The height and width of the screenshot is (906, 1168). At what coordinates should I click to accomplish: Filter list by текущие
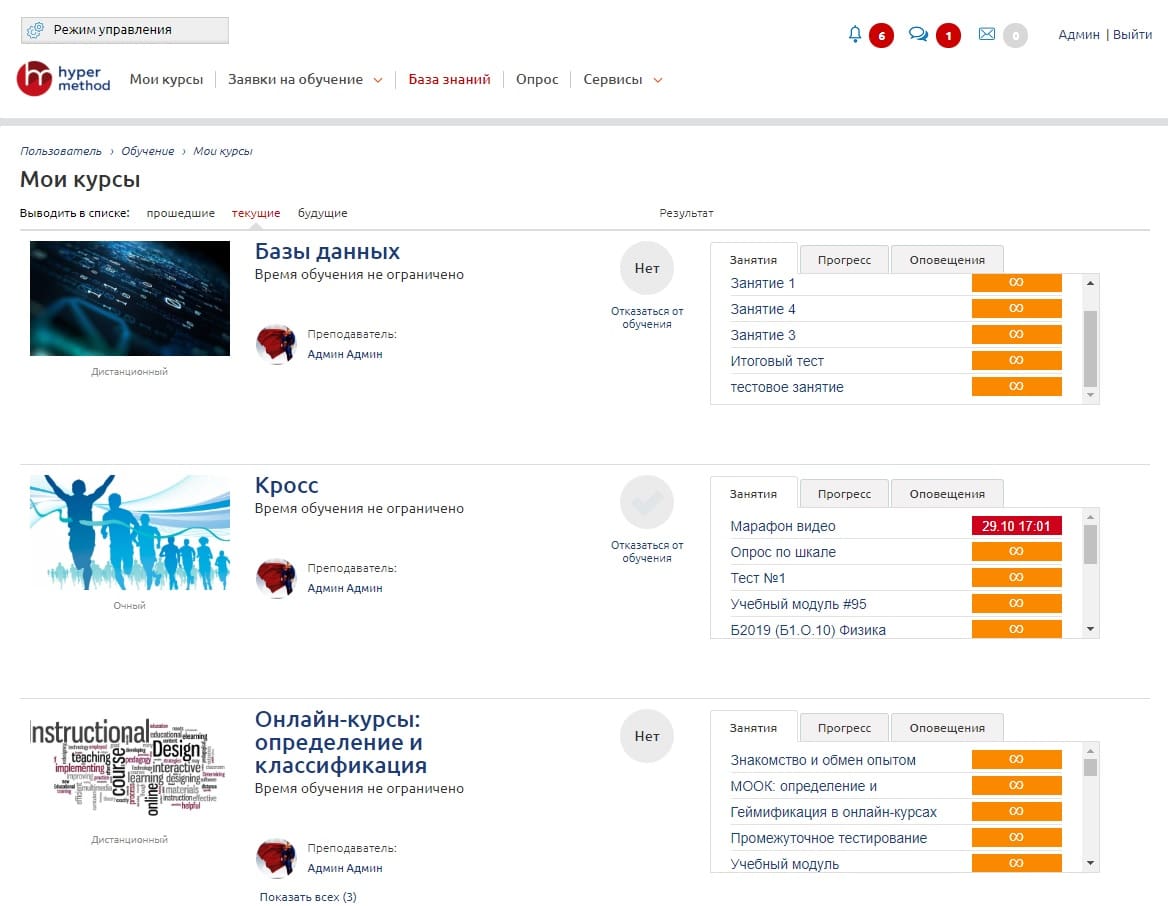256,213
